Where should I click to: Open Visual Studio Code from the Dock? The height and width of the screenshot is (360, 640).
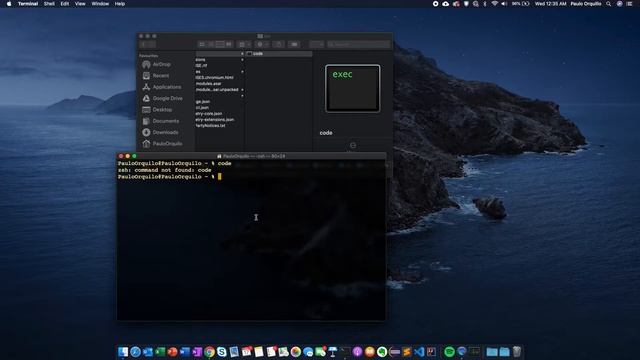pyautogui.click(x=419, y=352)
